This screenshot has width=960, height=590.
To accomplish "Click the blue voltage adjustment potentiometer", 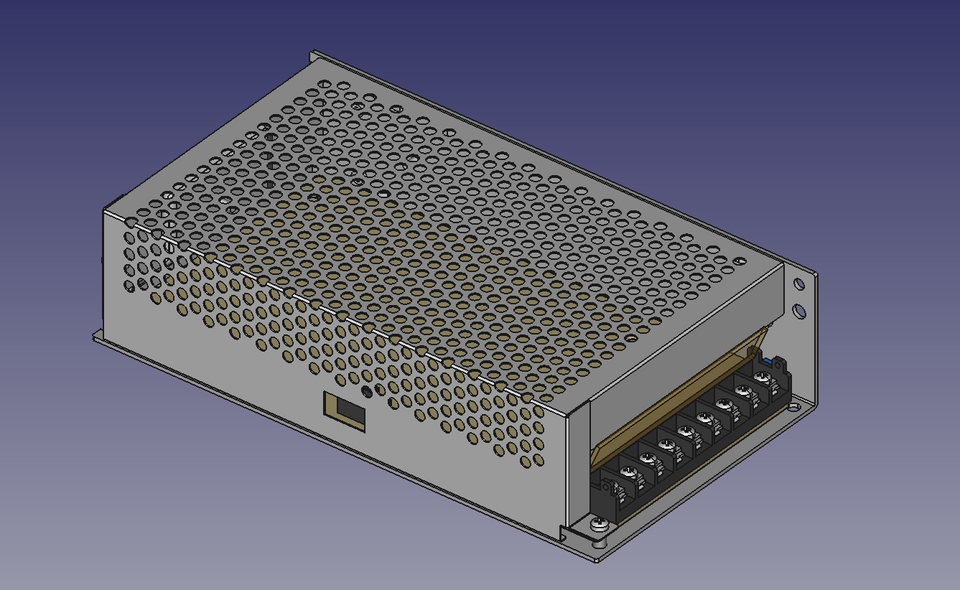I will [769, 360].
